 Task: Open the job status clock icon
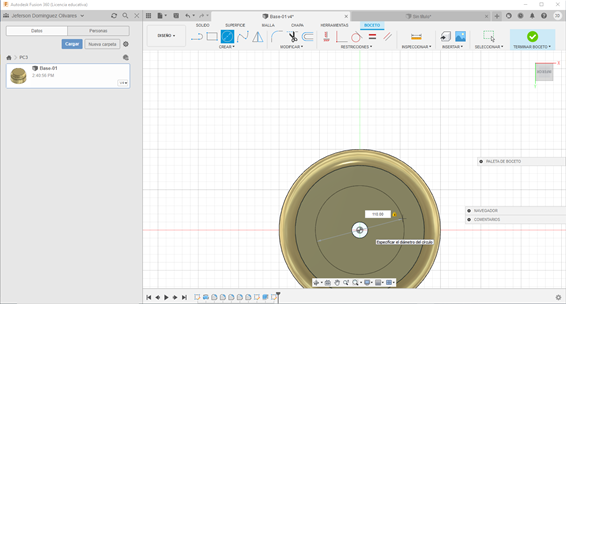tap(520, 16)
